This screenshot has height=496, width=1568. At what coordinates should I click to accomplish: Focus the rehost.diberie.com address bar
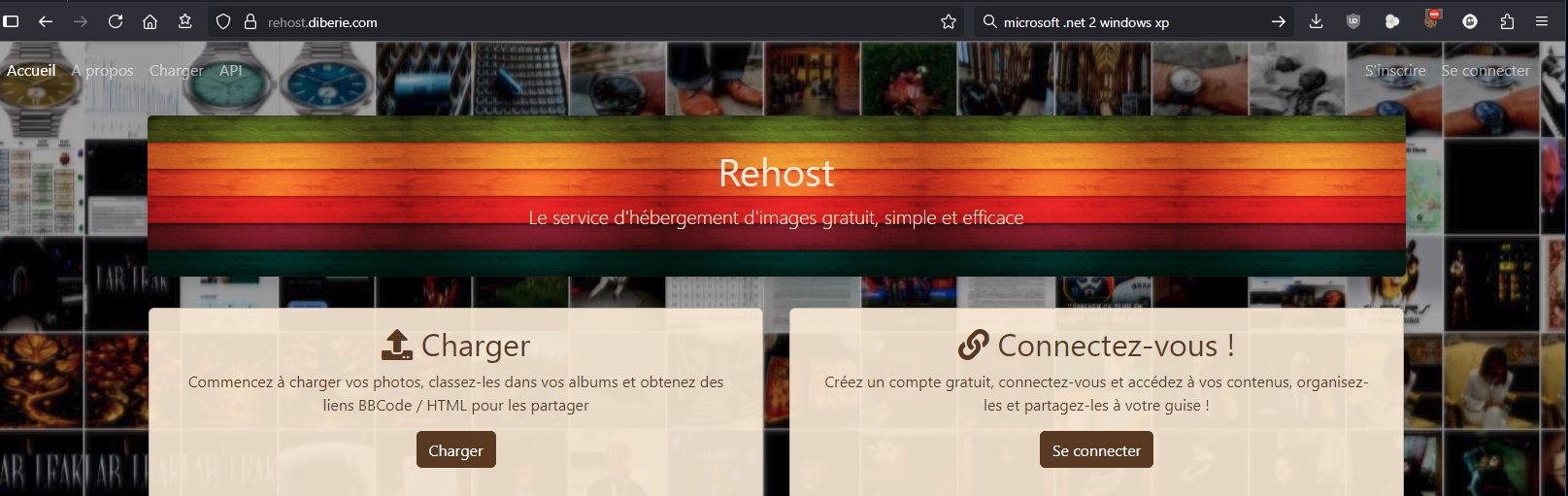(x=586, y=21)
